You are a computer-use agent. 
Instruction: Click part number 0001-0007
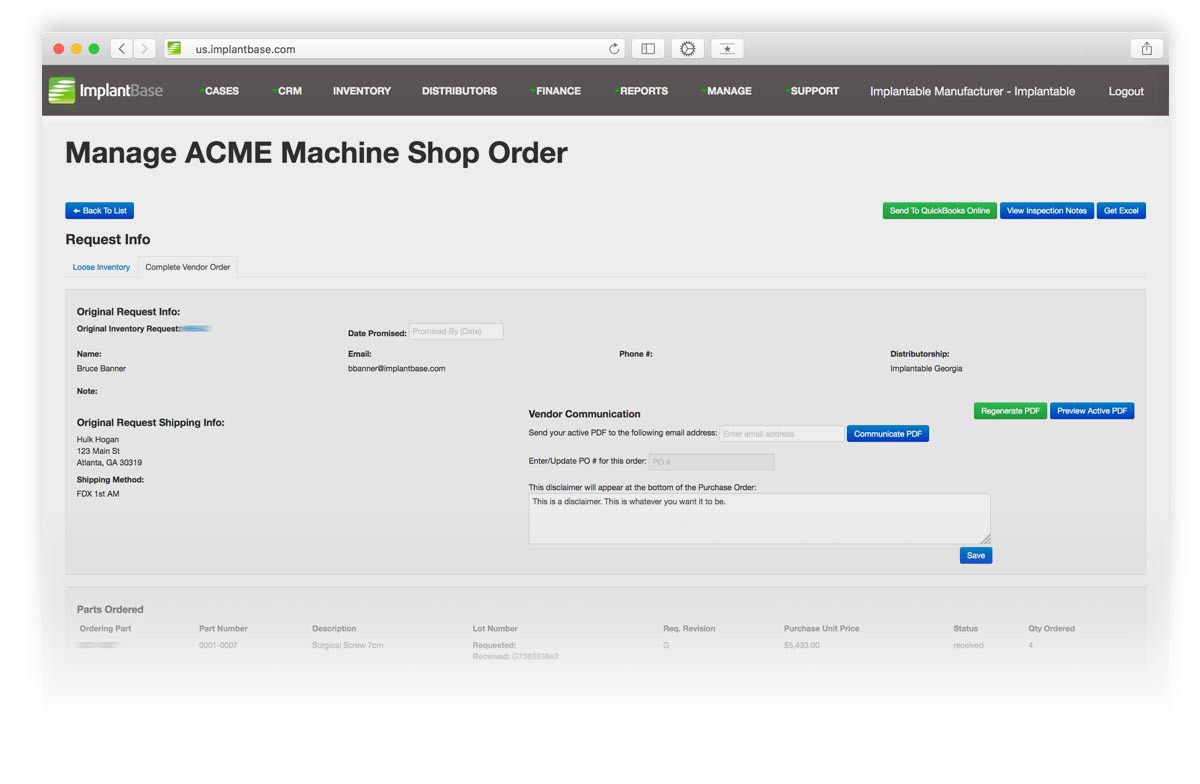[x=218, y=646]
